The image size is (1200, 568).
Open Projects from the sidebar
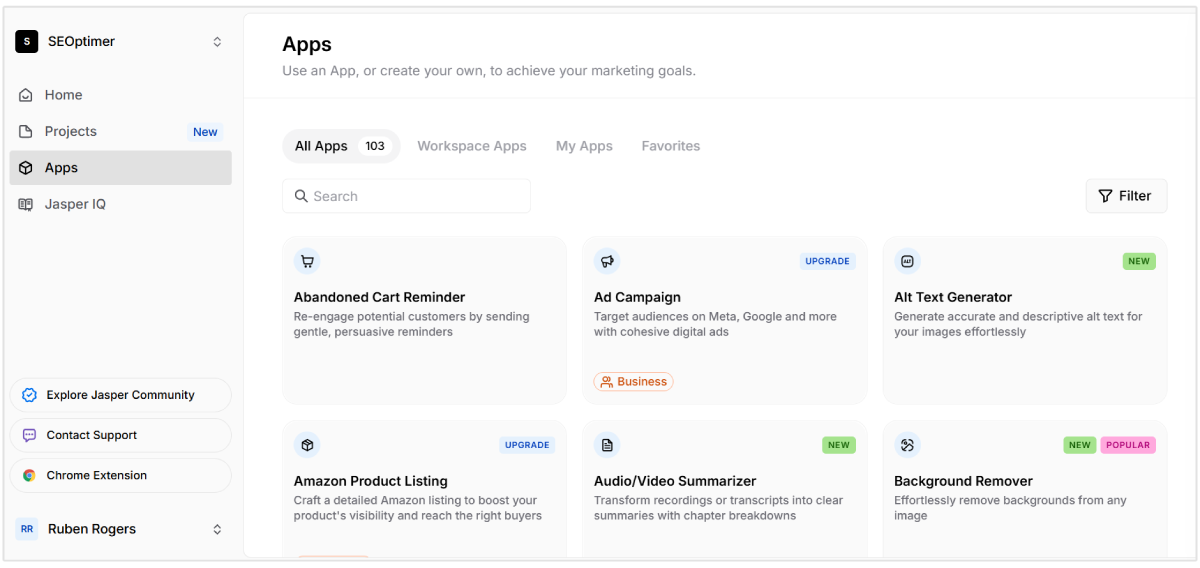click(70, 131)
